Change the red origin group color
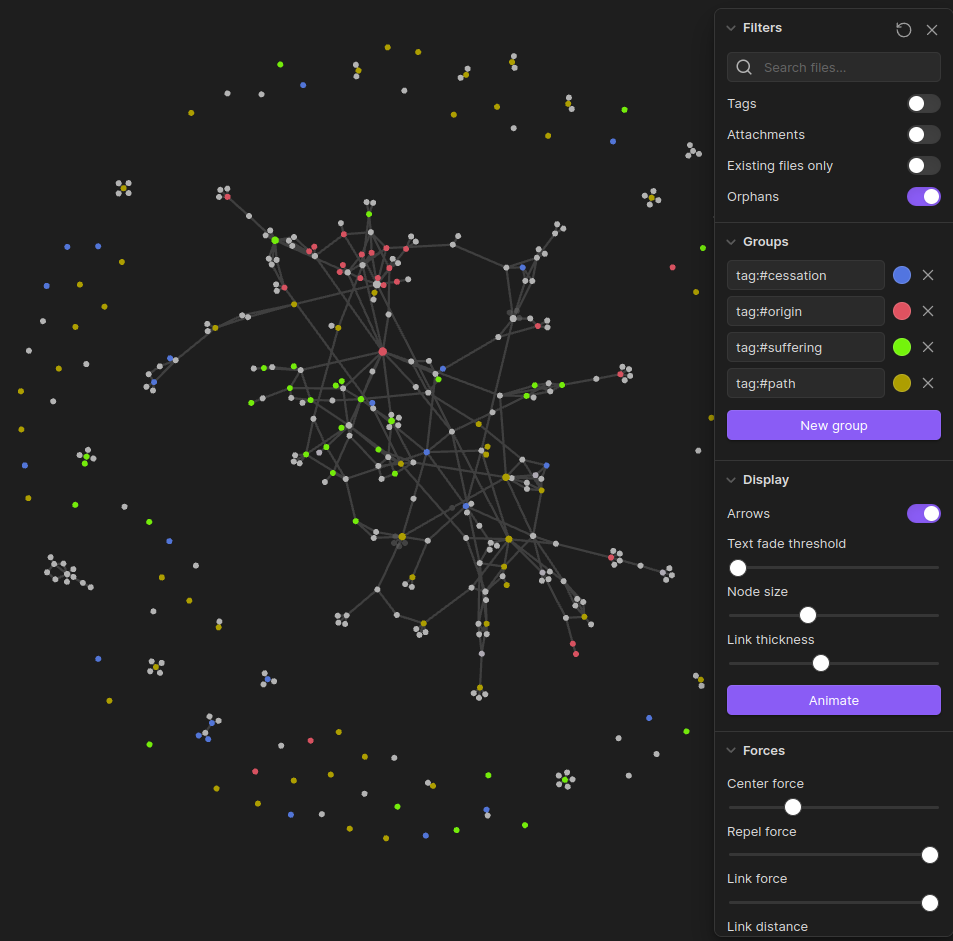This screenshot has height=941, width=953. pos(902,311)
